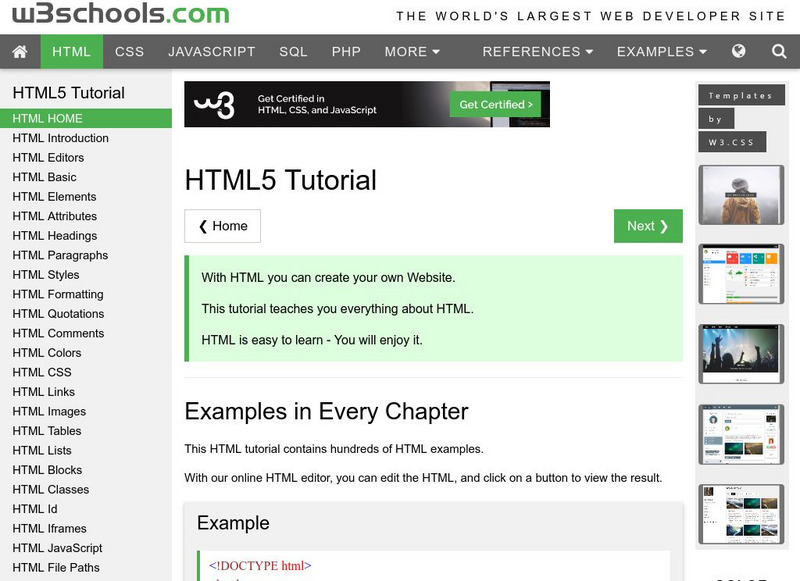Image resolution: width=800 pixels, height=581 pixels.
Task: Open HTML CSS in sidebar
Action: tap(86, 372)
